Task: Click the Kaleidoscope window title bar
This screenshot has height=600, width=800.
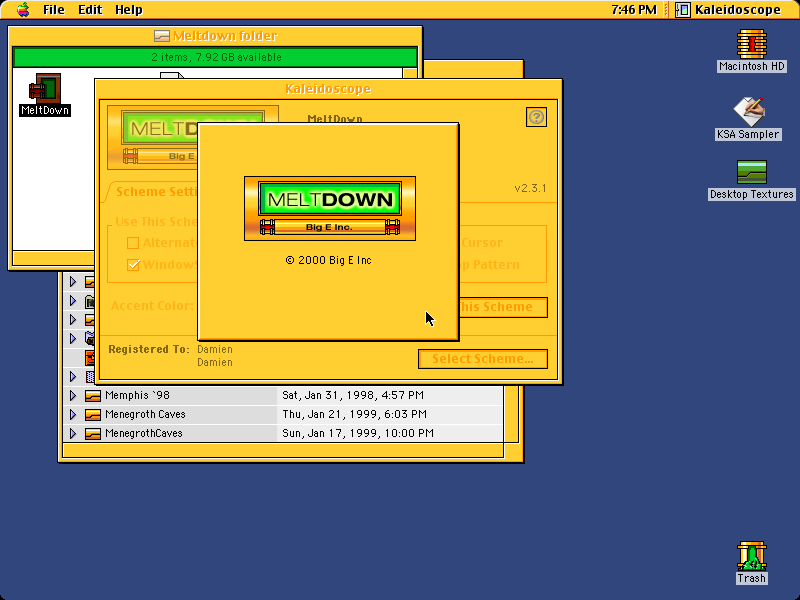Action: click(328, 89)
